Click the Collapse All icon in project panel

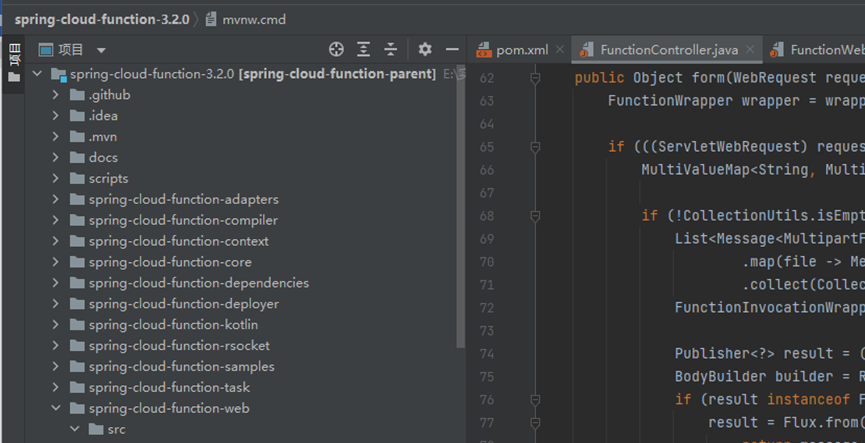(x=391, y=49)
